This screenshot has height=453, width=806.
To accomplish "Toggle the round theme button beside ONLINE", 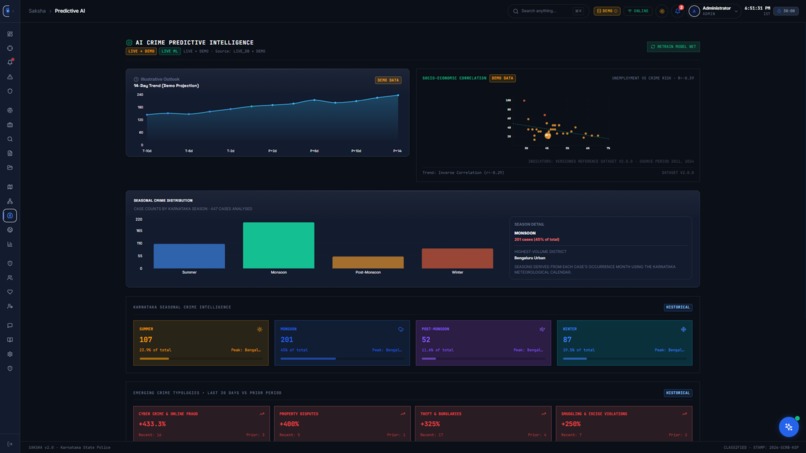I will pos(662,11).
